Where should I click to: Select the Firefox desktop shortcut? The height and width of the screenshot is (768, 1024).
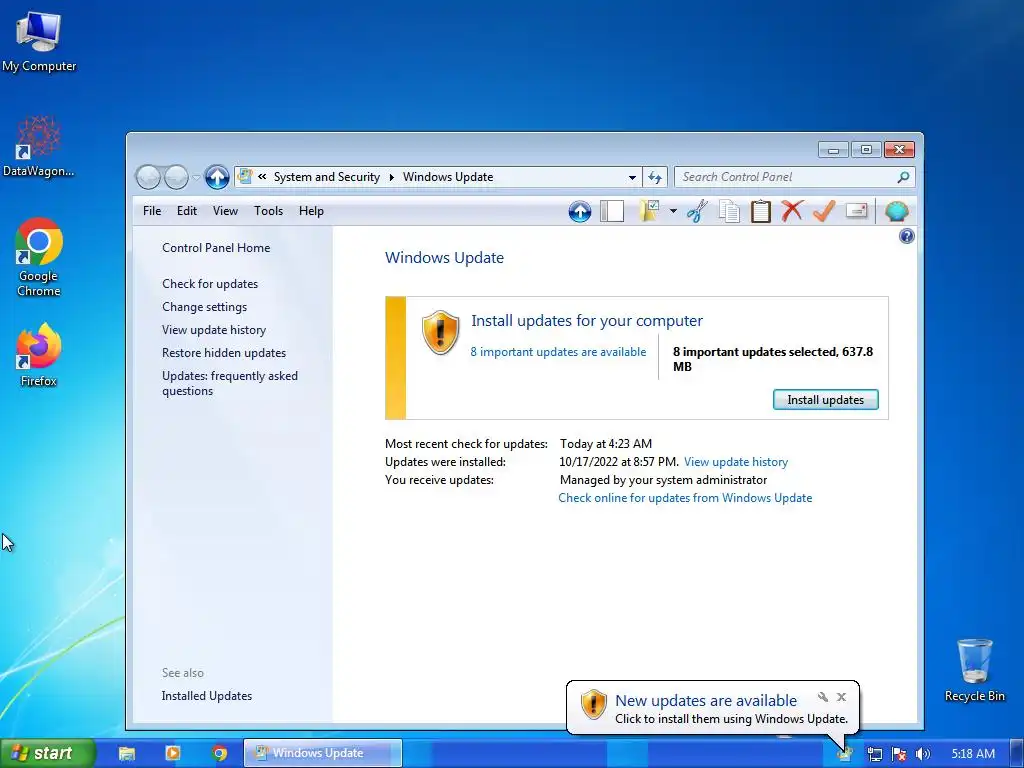pyautogui.click(x=39, y=355)
